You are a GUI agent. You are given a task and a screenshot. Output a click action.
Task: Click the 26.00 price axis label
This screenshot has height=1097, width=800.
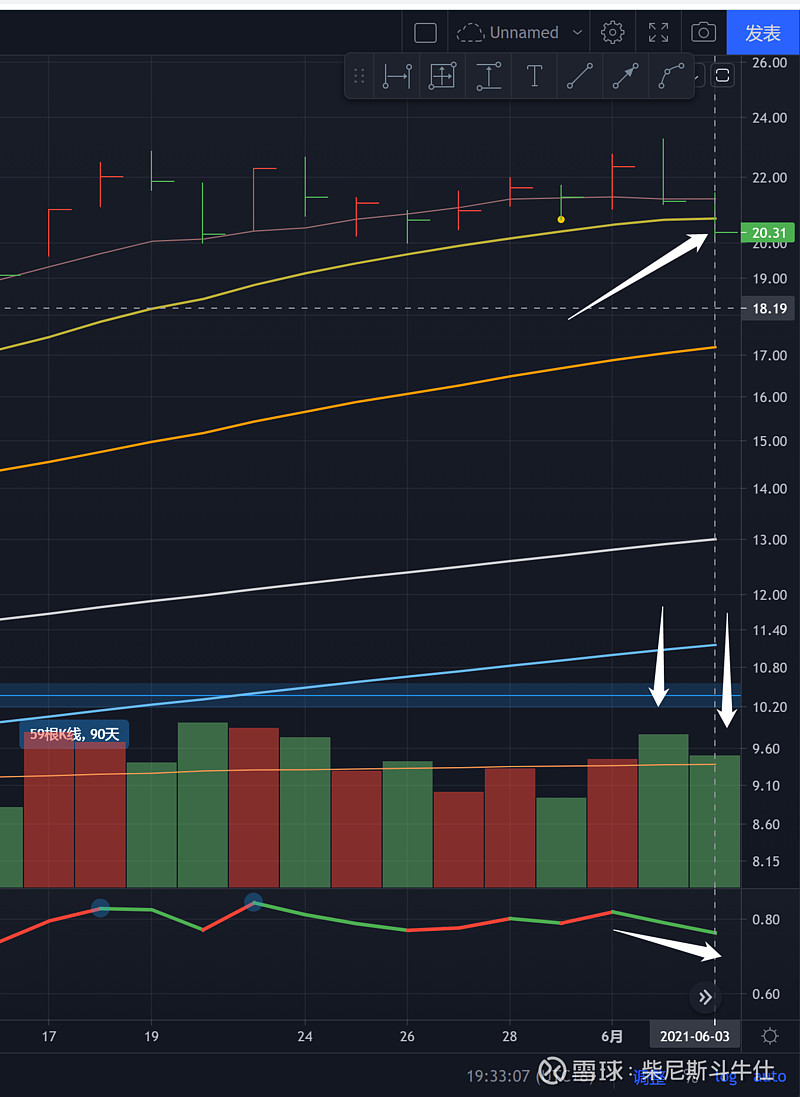click(769, 62)
